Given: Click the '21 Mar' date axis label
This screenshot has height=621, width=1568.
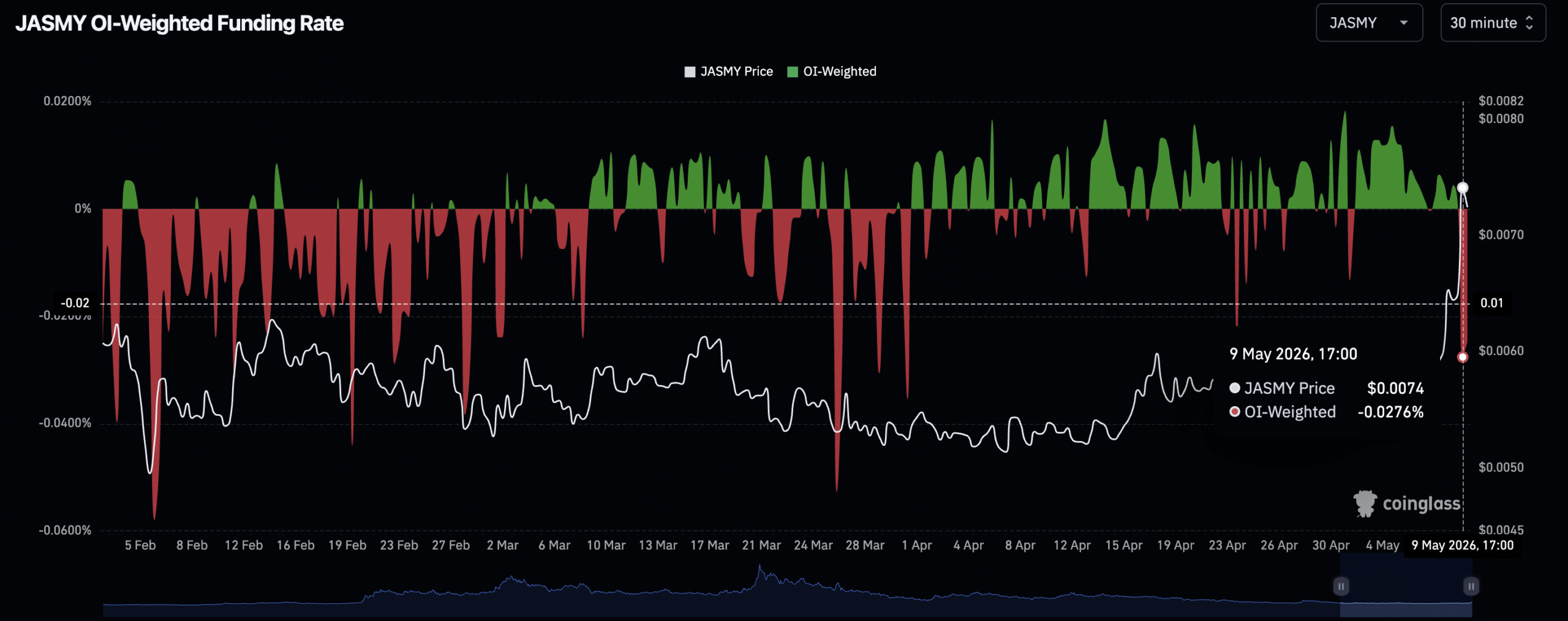Looking at the screenshot, I should tap(761, 545).
